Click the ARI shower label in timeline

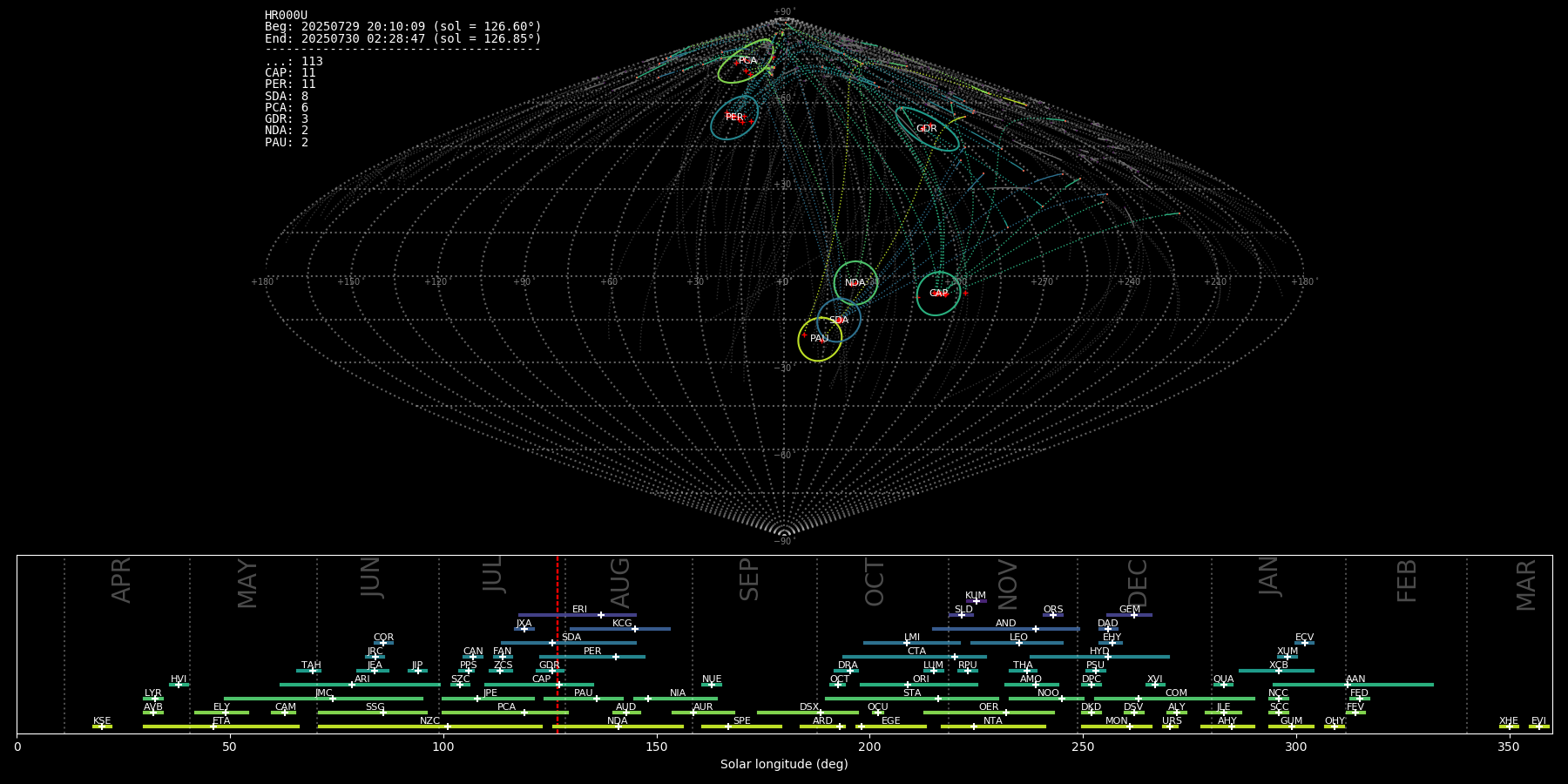point(362,679)
